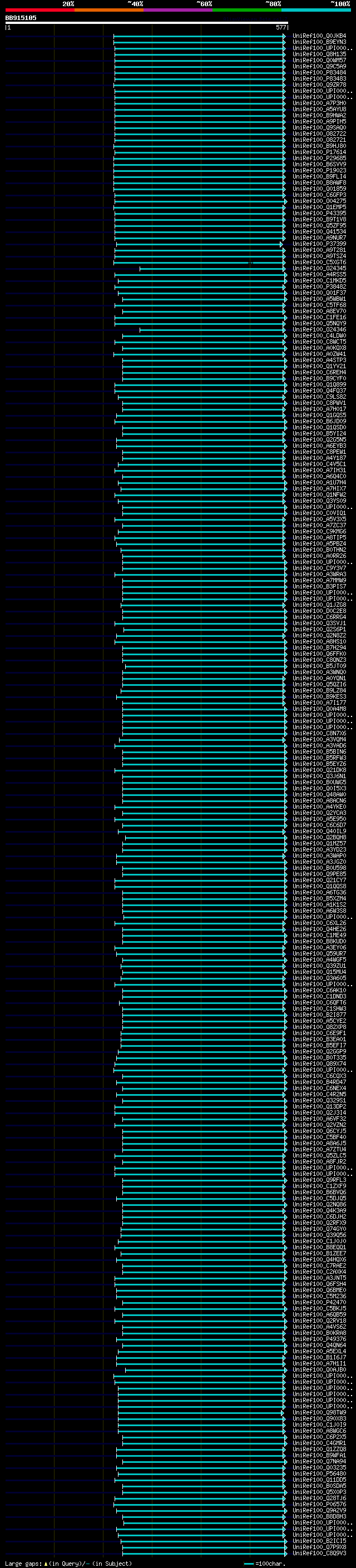Click the gap marker on the C5XGT6 bar
356x1568 pixels.
coord(250,263)
